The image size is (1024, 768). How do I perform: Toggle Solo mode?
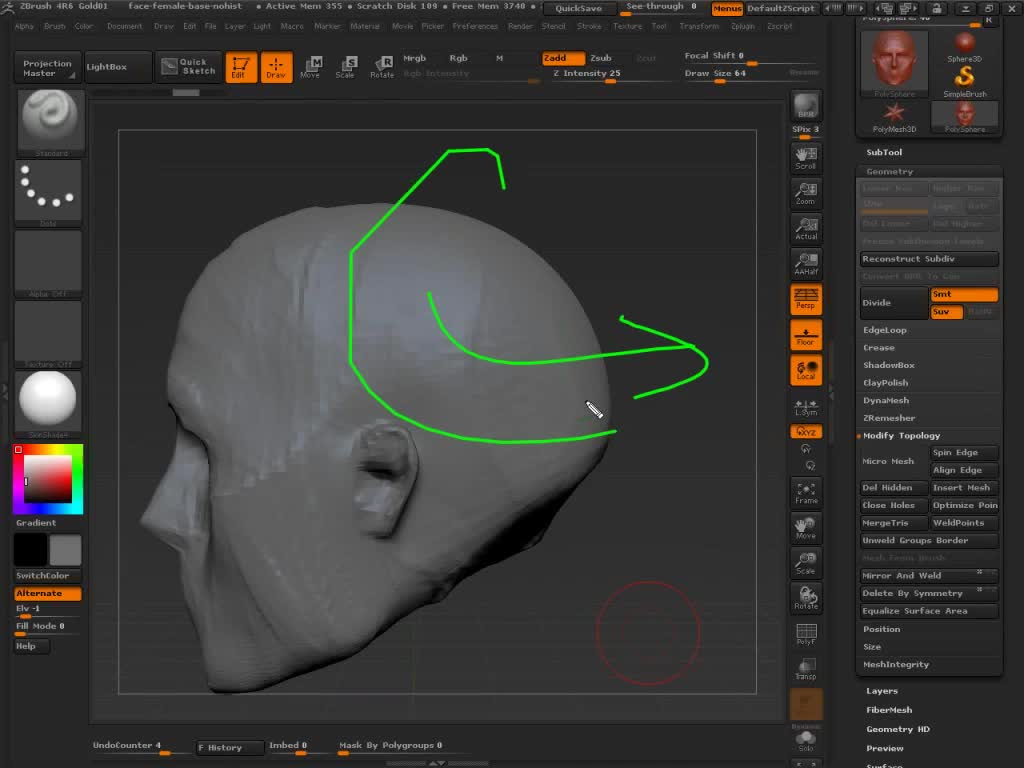pos(806,741)
